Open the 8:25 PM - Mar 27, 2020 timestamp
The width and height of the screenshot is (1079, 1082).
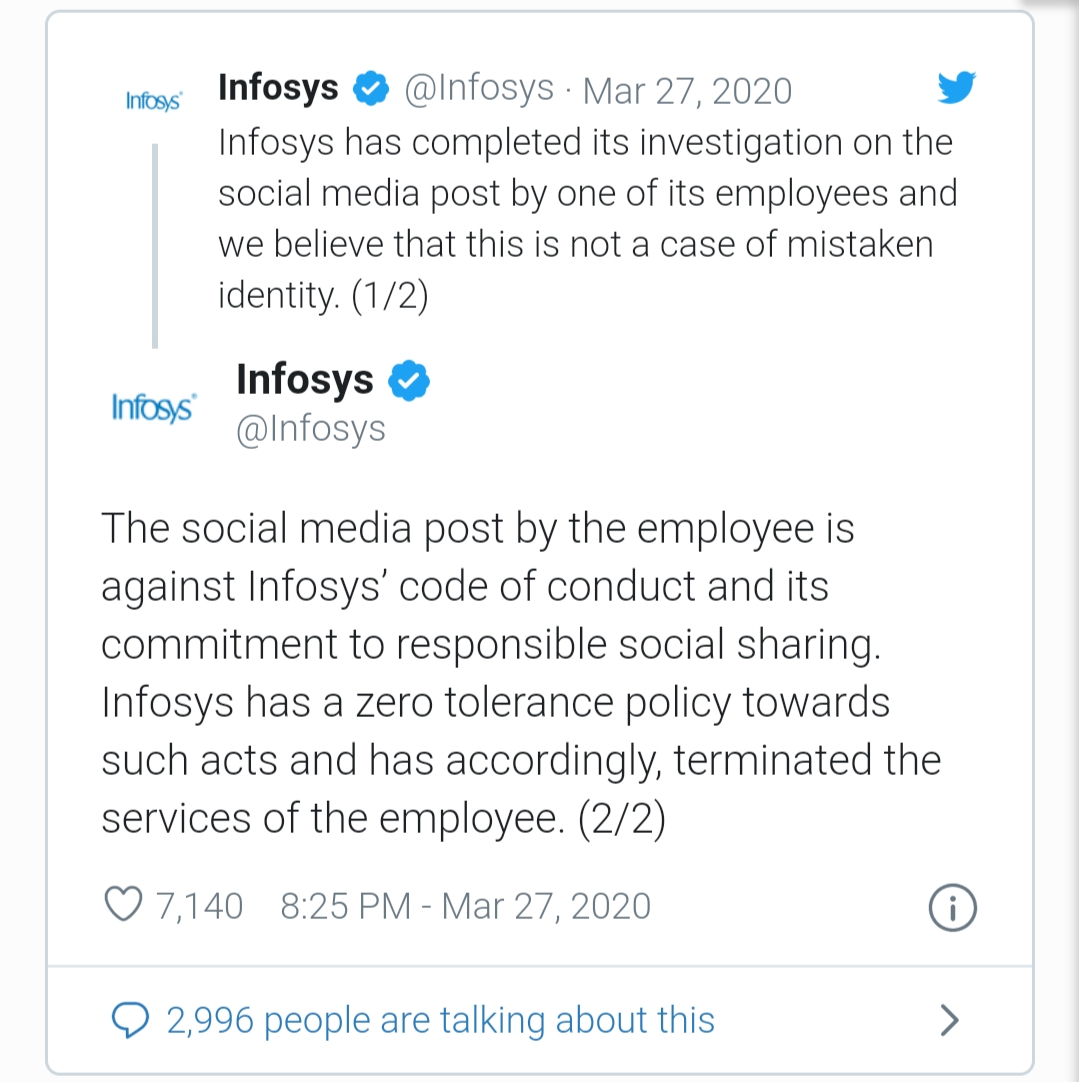point(465,906)
